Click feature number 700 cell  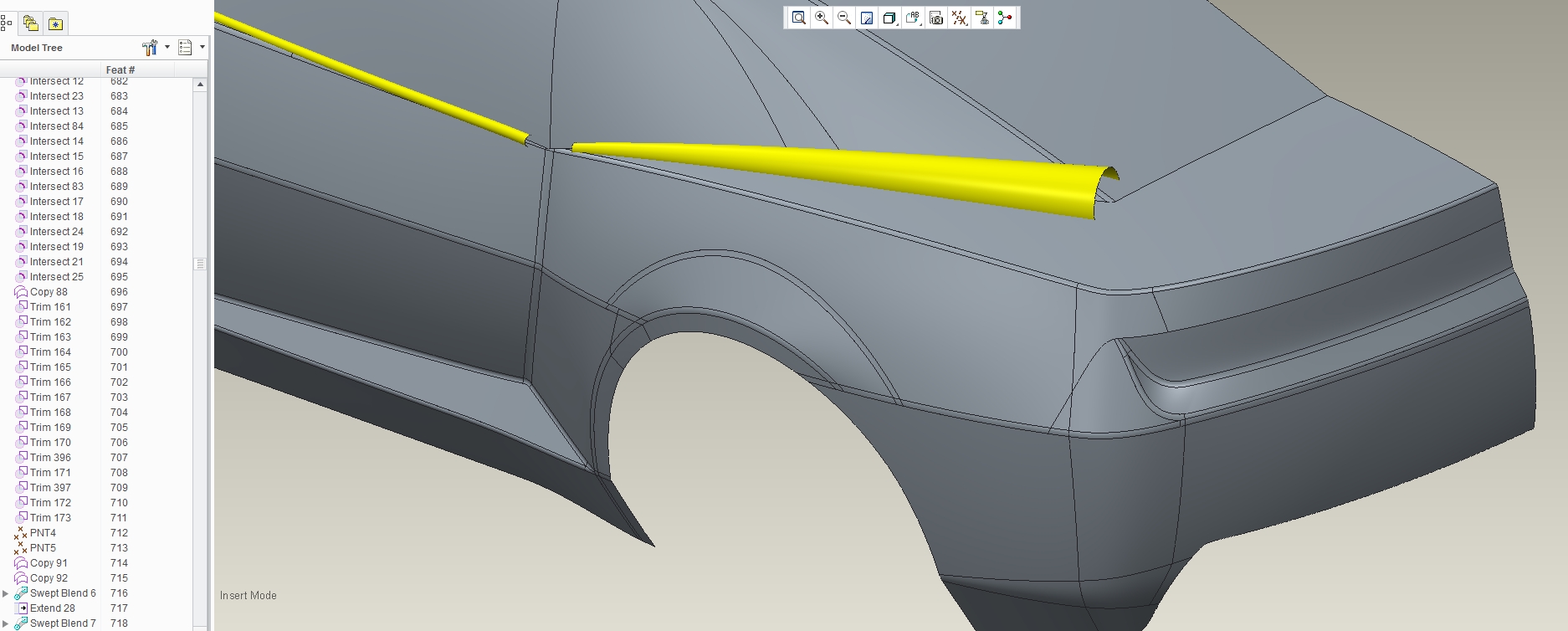[119, 352]
